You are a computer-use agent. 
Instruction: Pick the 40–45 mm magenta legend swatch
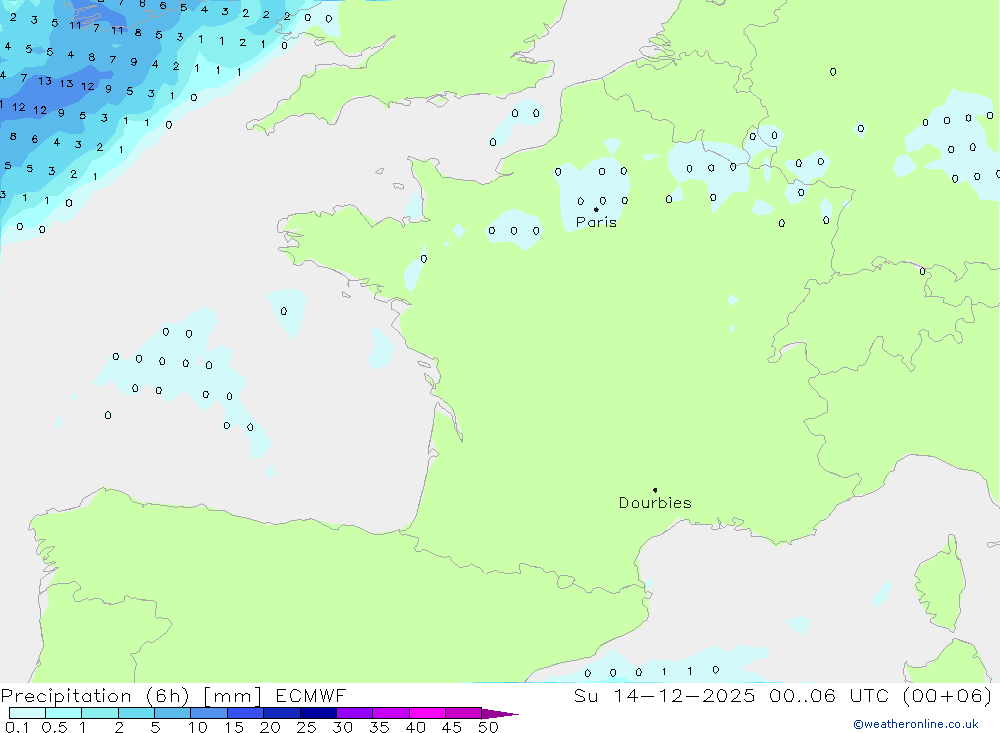pyautogui.click(x=427, y=713)
